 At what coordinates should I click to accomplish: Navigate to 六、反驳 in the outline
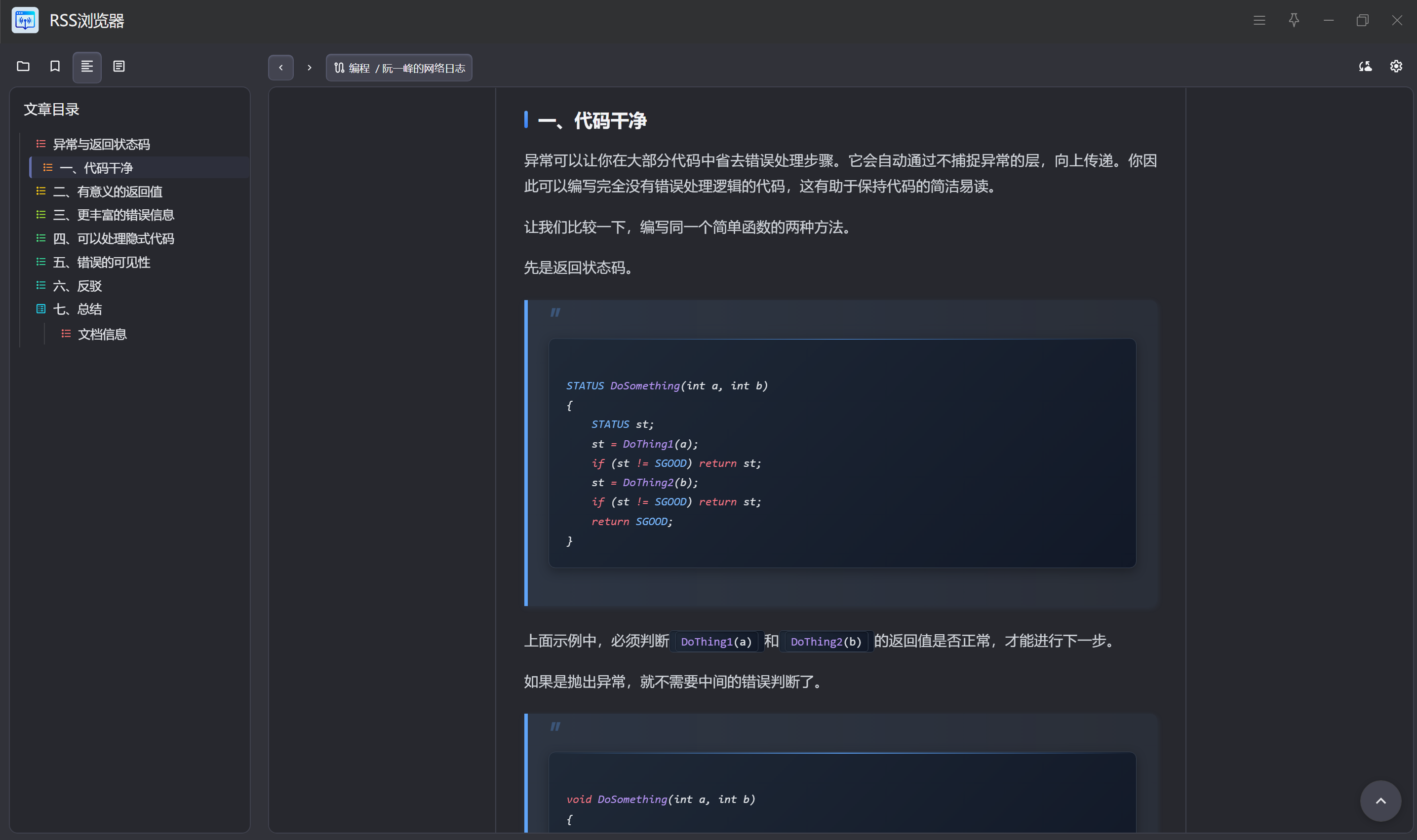[78, 286]
